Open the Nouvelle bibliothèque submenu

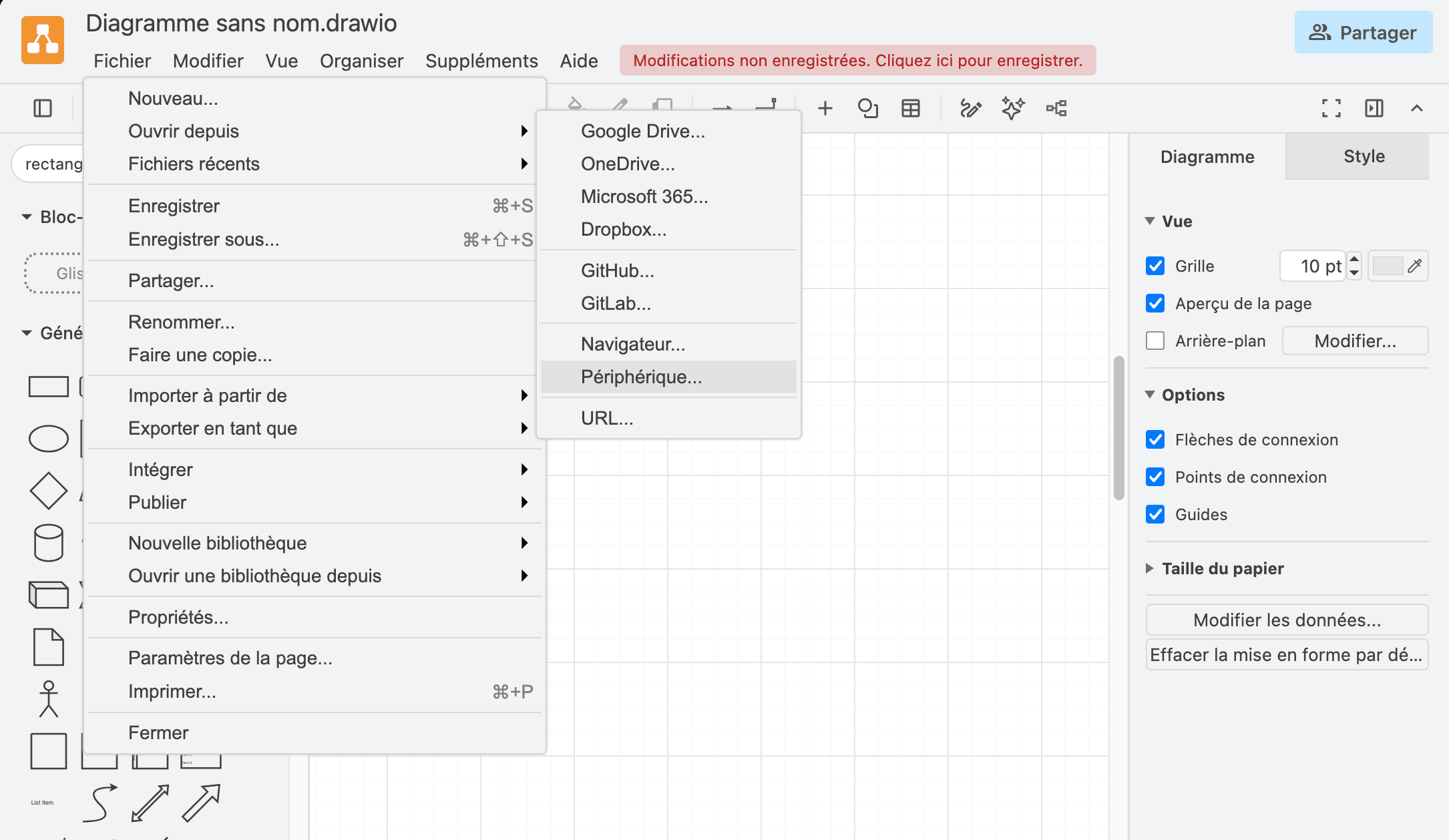(315, 543)
